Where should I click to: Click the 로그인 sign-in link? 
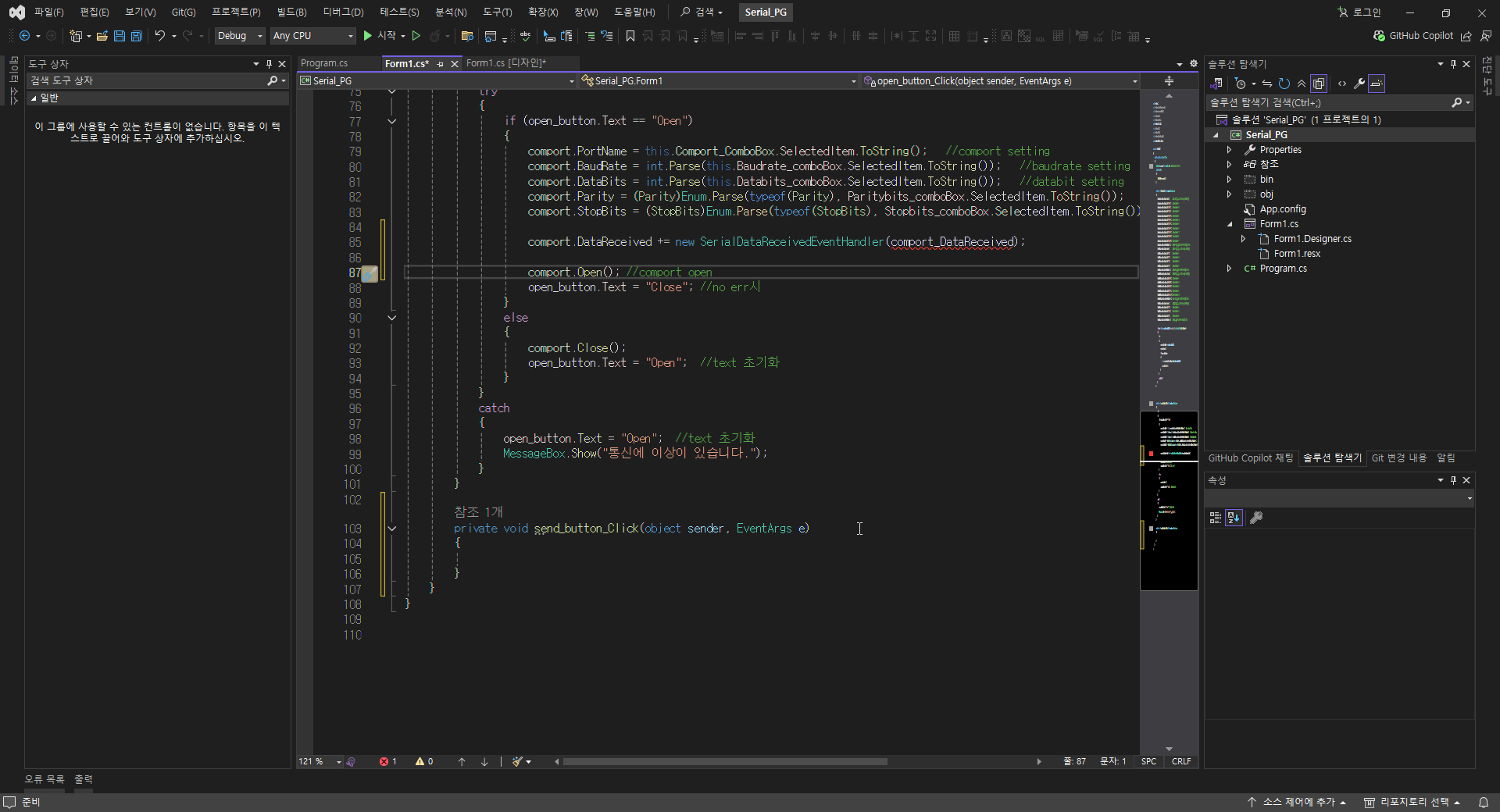[x=1359, y=12]
